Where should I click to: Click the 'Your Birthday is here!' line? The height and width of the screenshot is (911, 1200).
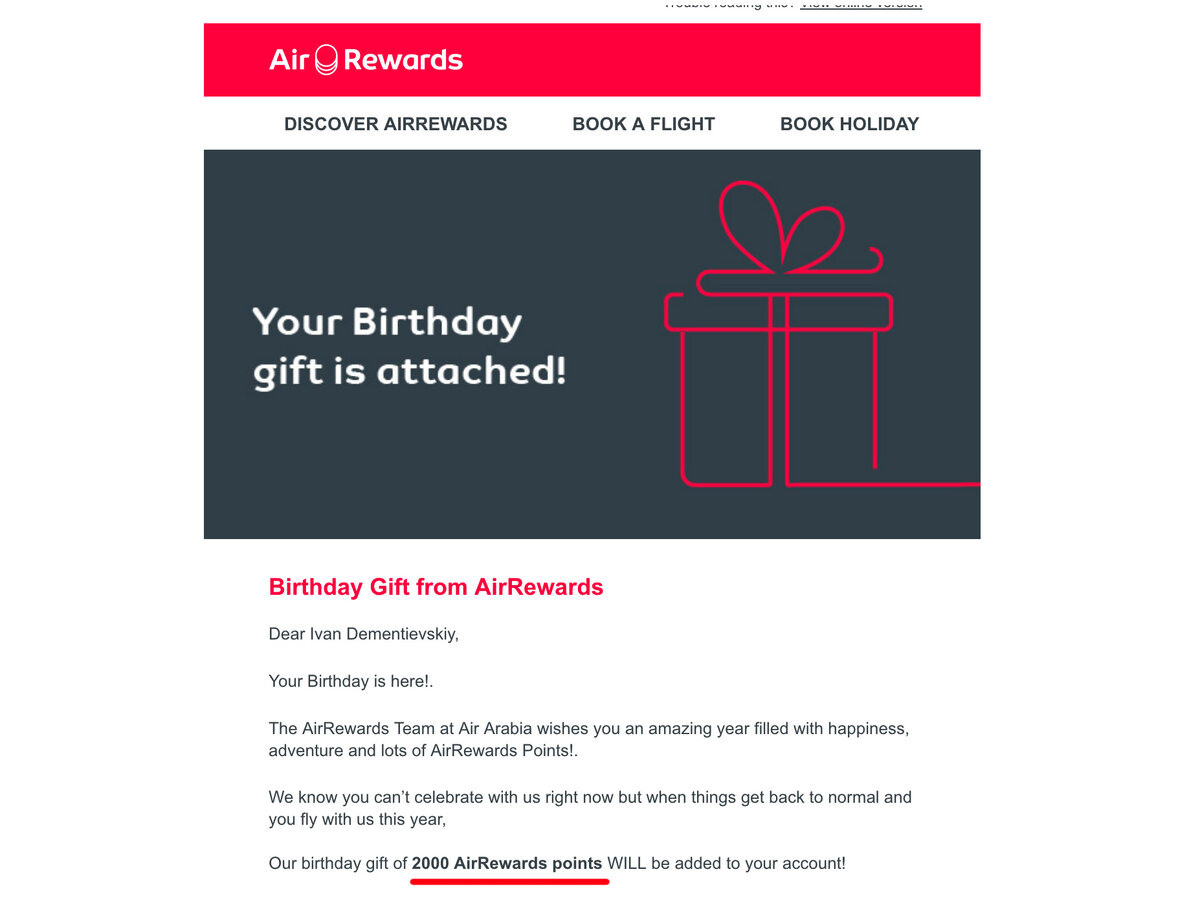tap(351, 682)
